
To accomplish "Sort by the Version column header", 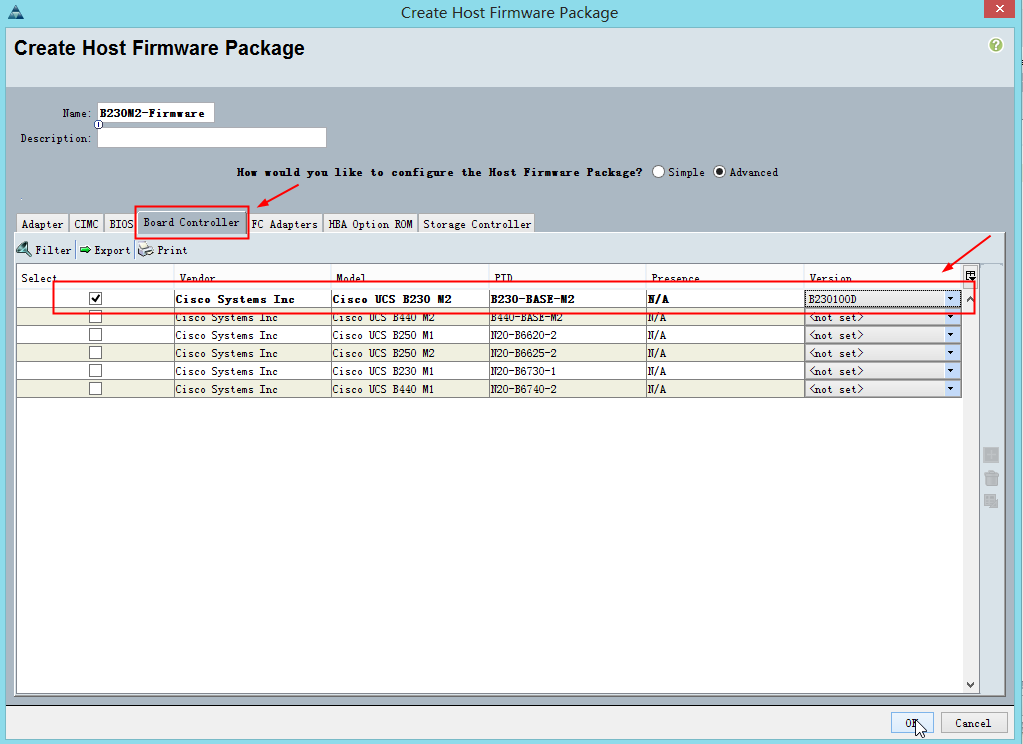I will (x=883, y=277).
